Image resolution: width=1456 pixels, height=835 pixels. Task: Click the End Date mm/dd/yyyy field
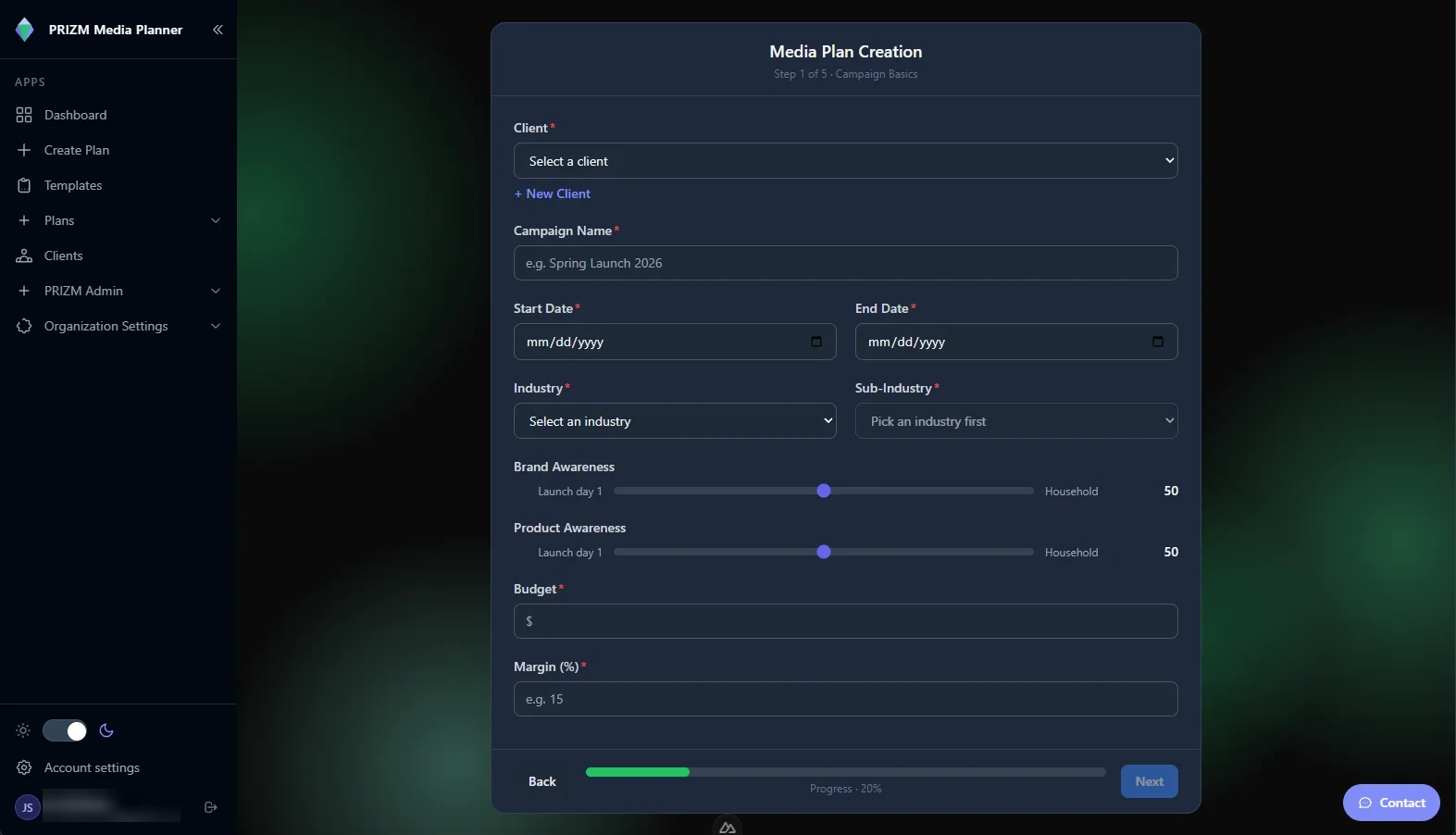coord(1016,342)
